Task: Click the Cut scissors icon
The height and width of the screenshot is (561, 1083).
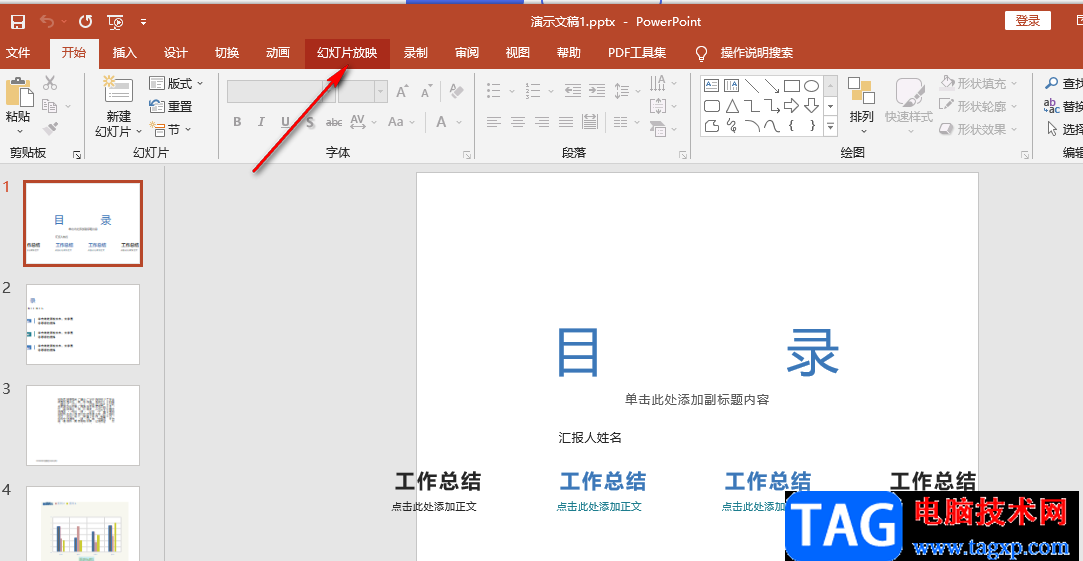Action: pyautogui.click(x=50, y=84)
